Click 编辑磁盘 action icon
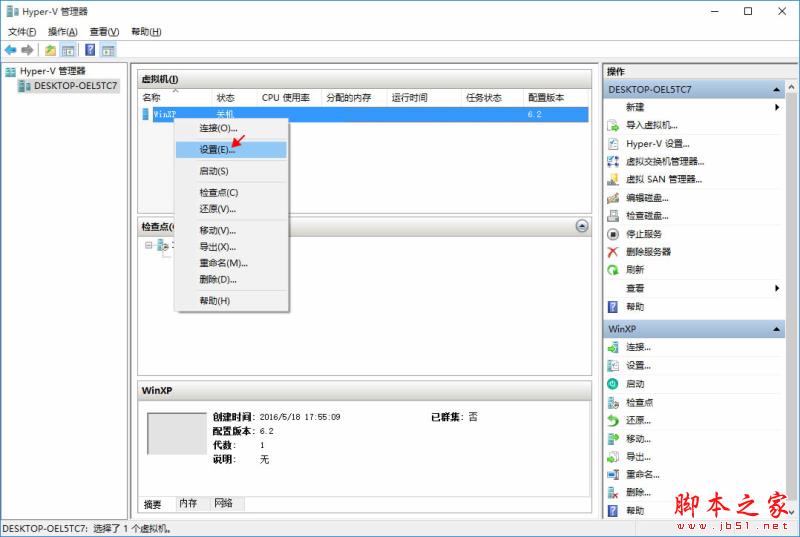 (x=613, y=198)
